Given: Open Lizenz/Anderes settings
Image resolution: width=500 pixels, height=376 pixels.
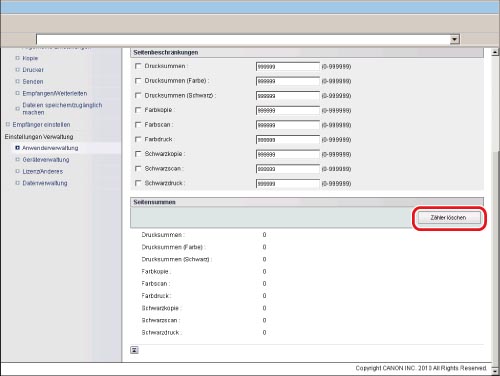Looking at the screenshot, I should 42,171.
